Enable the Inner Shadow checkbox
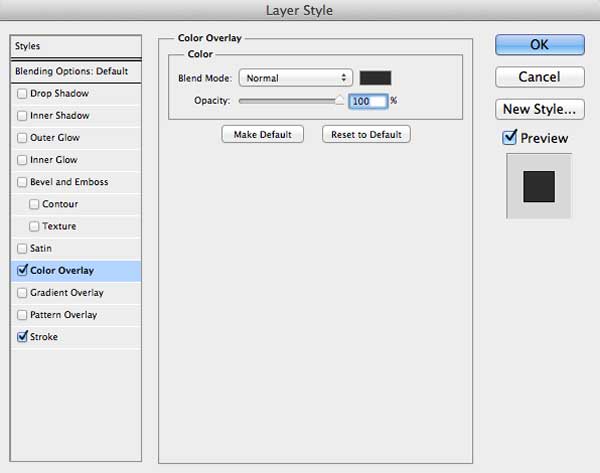This screenshot has height=473, width=600. [22, 116]
